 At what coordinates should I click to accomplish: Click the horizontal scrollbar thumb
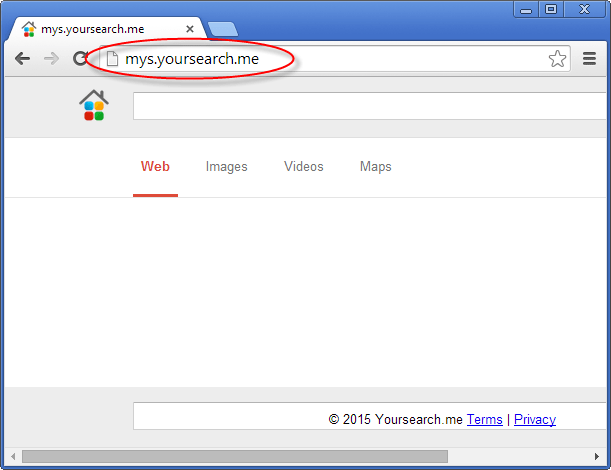pos(235,456)
